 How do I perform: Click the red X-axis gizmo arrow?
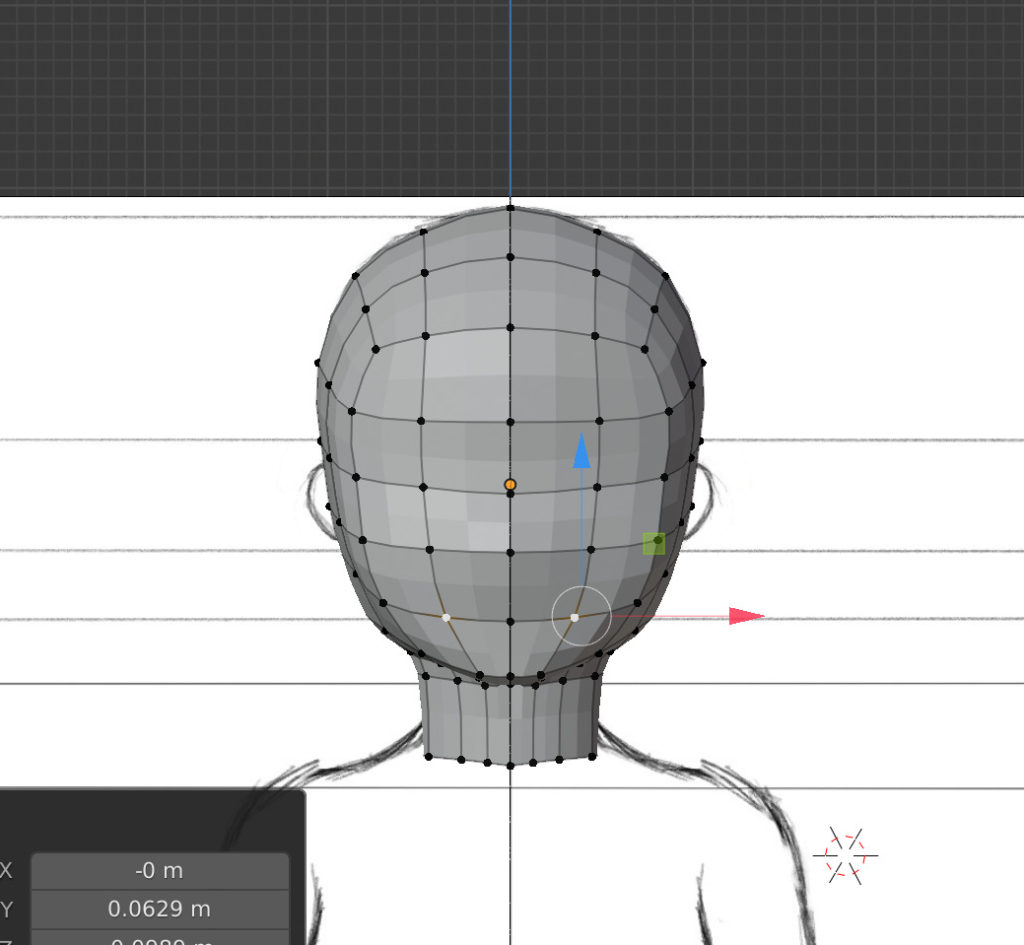click(x=745, y=616)
